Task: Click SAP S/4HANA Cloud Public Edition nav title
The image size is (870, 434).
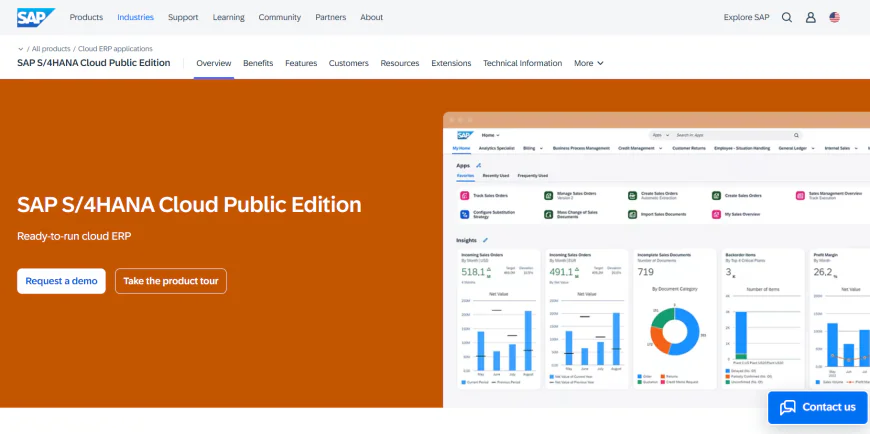Action: coord(94,63)
